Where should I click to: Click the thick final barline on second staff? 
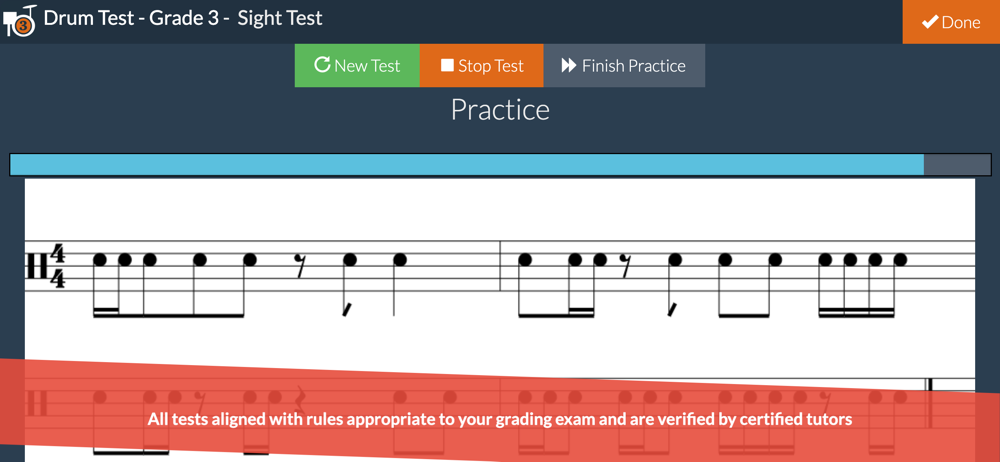(929, 403)
